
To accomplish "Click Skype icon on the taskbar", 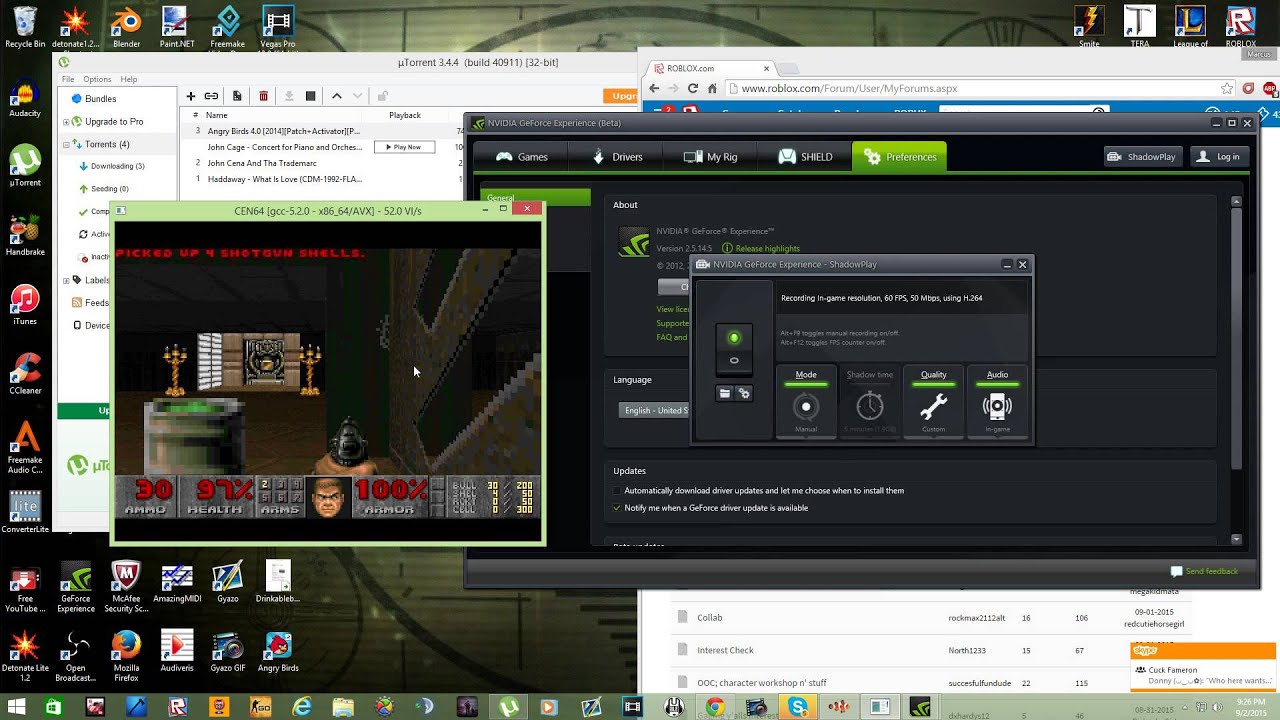I will point(798,707).
